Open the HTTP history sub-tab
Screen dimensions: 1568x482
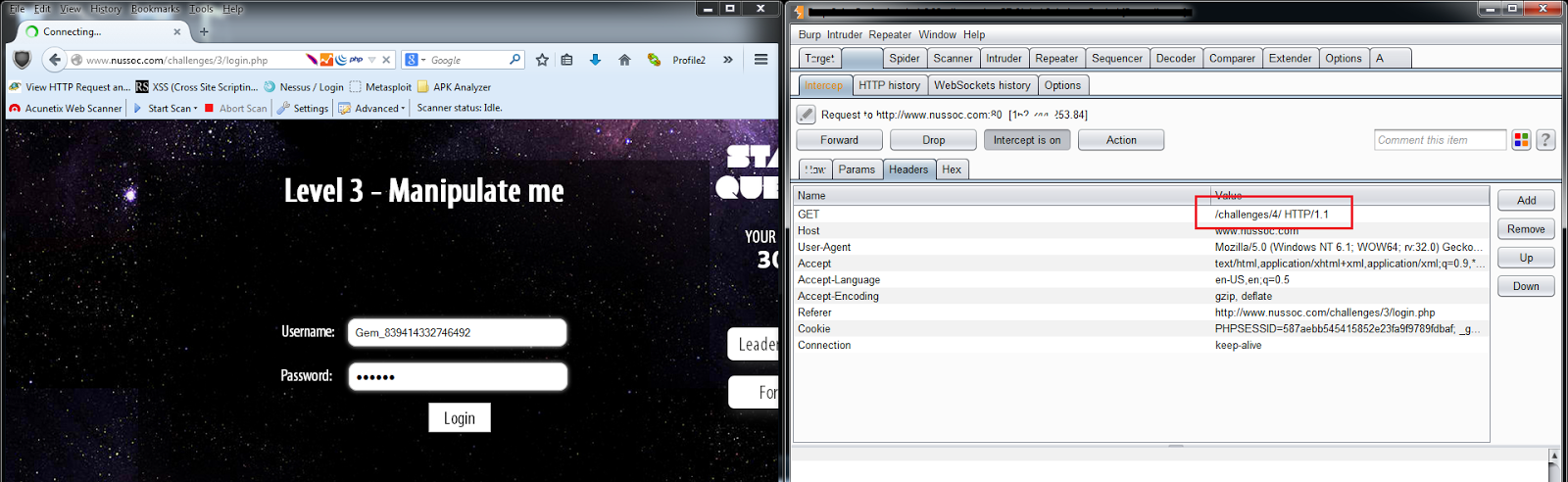click(x=890, y=85)
